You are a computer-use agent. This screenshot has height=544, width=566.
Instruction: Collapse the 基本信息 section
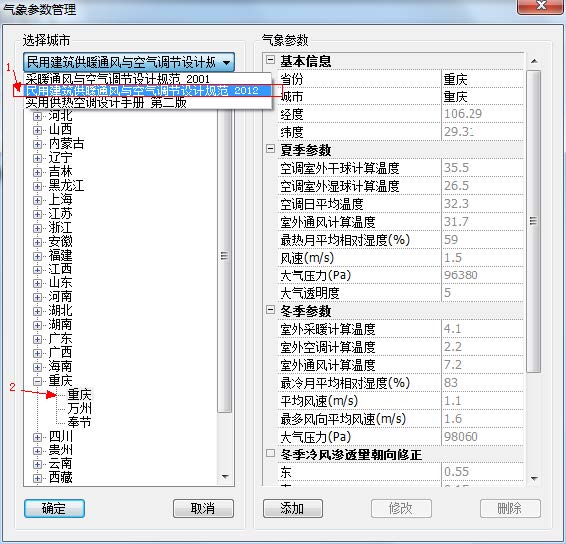pos(270,60)
